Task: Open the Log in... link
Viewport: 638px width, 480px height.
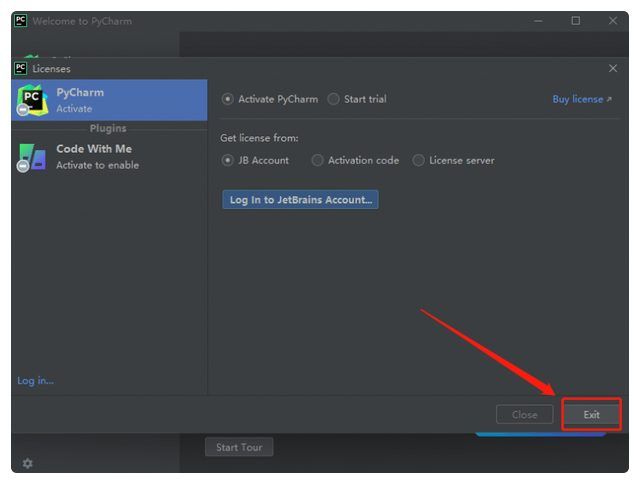Action: coord(35,381)
